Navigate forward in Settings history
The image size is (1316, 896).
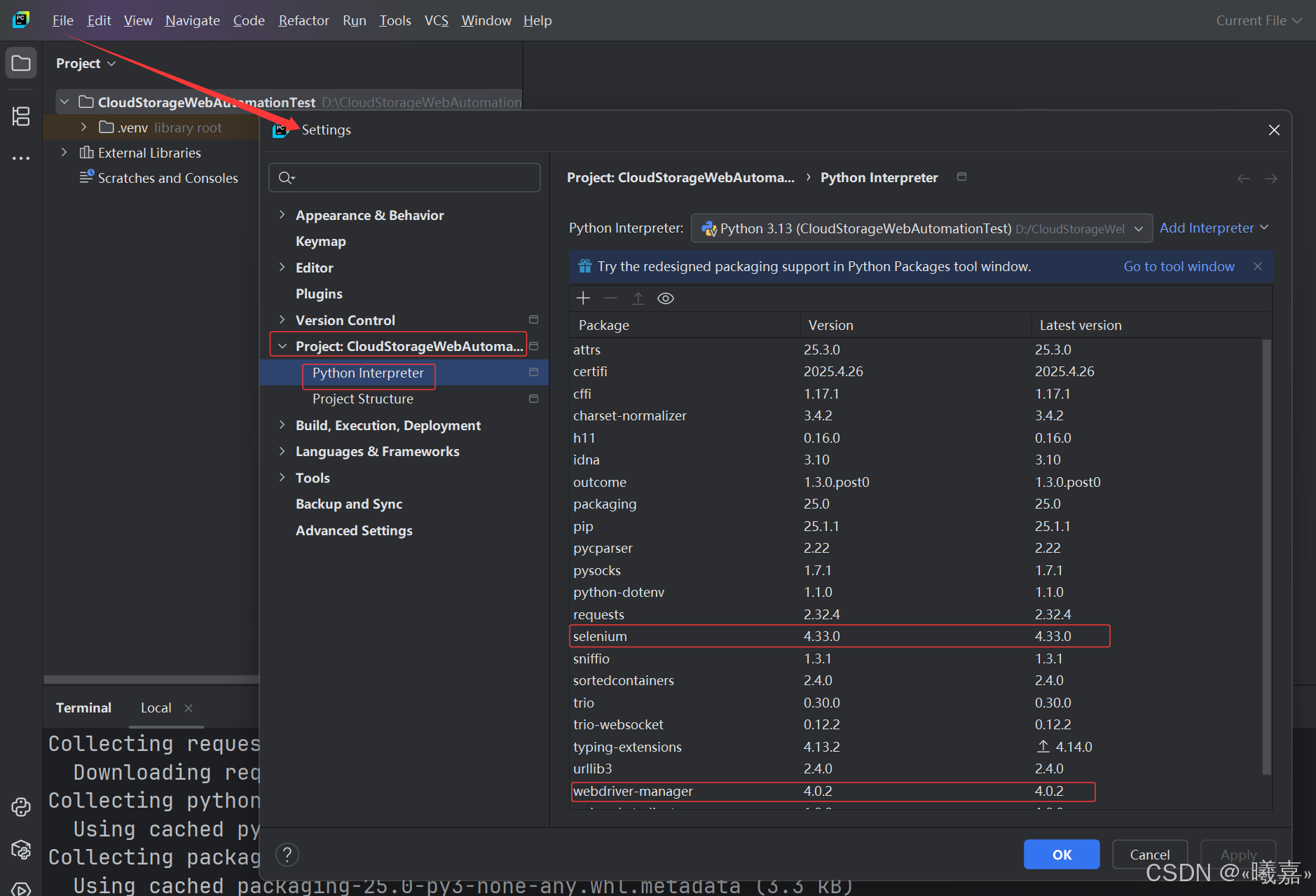tap(1271, 179)
